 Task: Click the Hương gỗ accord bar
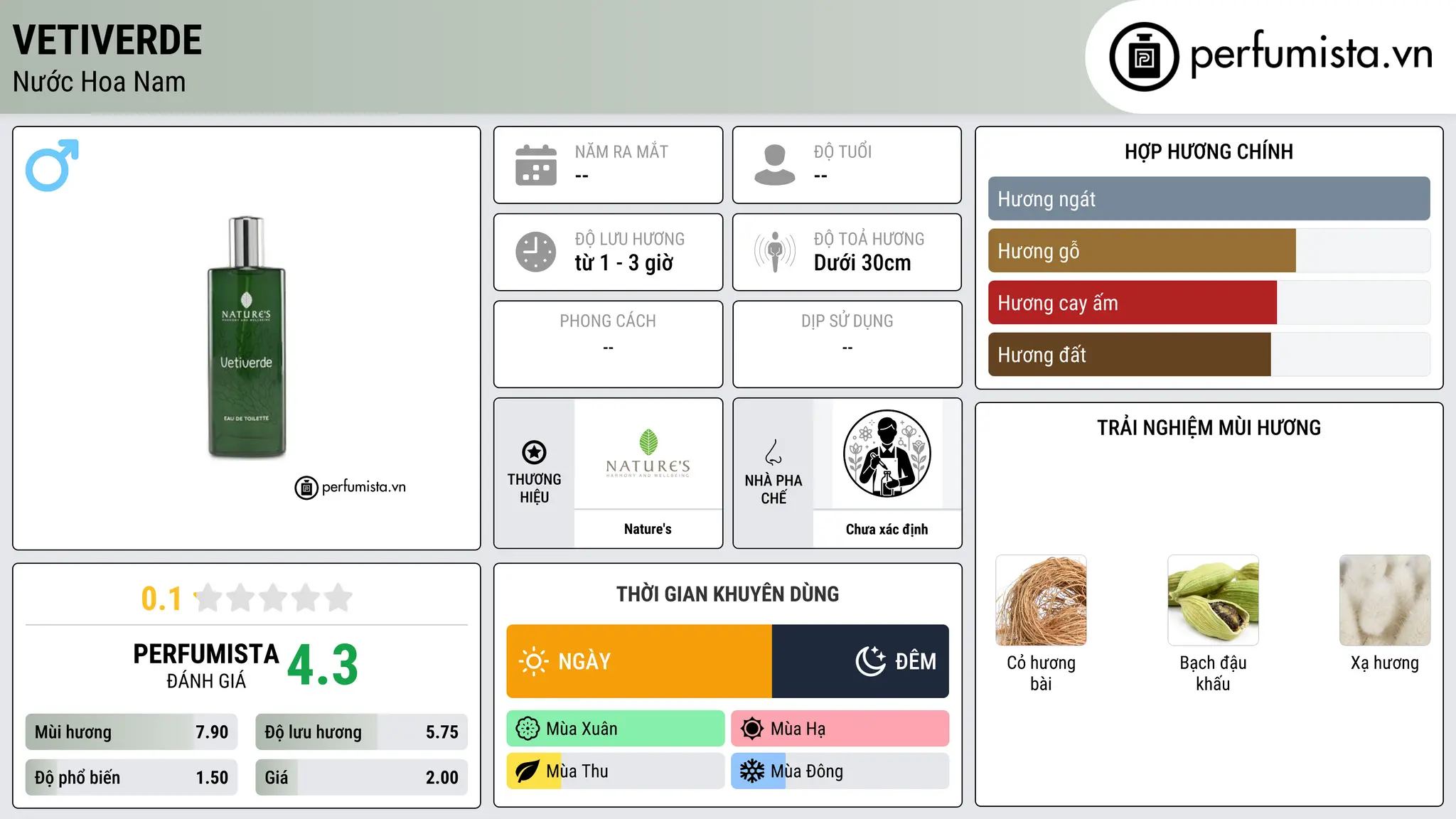tap(1209, 251)
